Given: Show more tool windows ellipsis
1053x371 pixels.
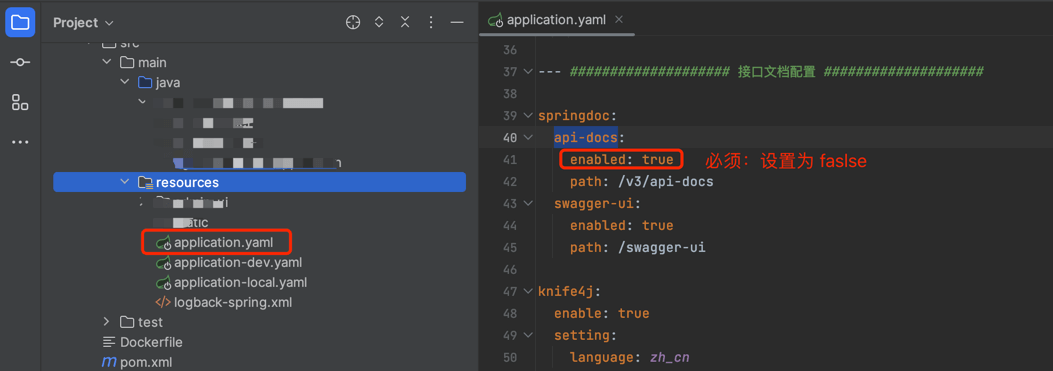Looking at the screenshot, I should [x=20, y=142].
